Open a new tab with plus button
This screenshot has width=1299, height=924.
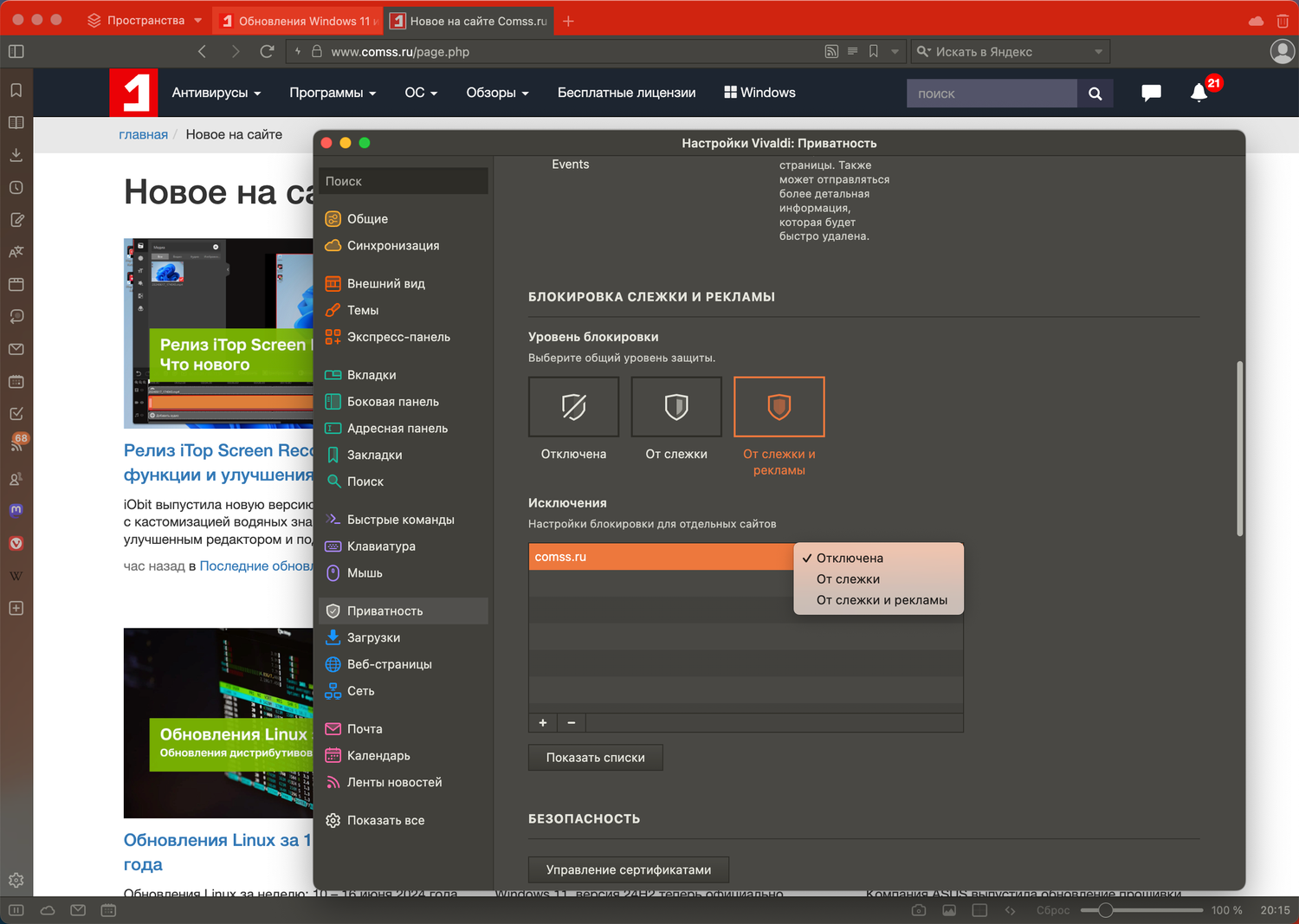(568, 21)
